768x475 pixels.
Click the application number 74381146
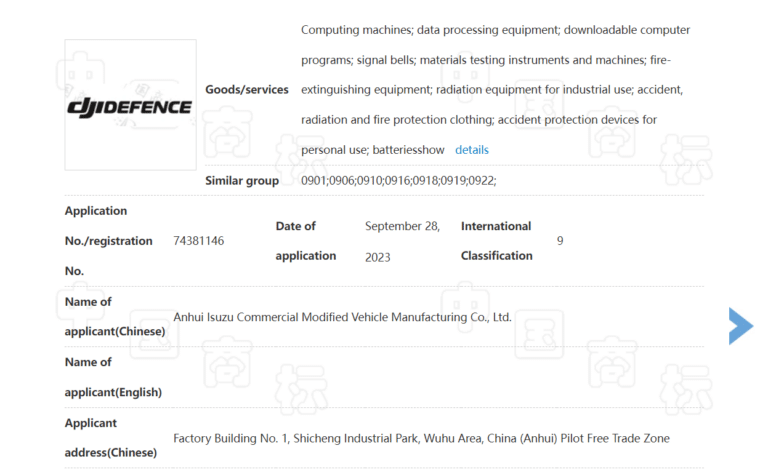[198, 241]
